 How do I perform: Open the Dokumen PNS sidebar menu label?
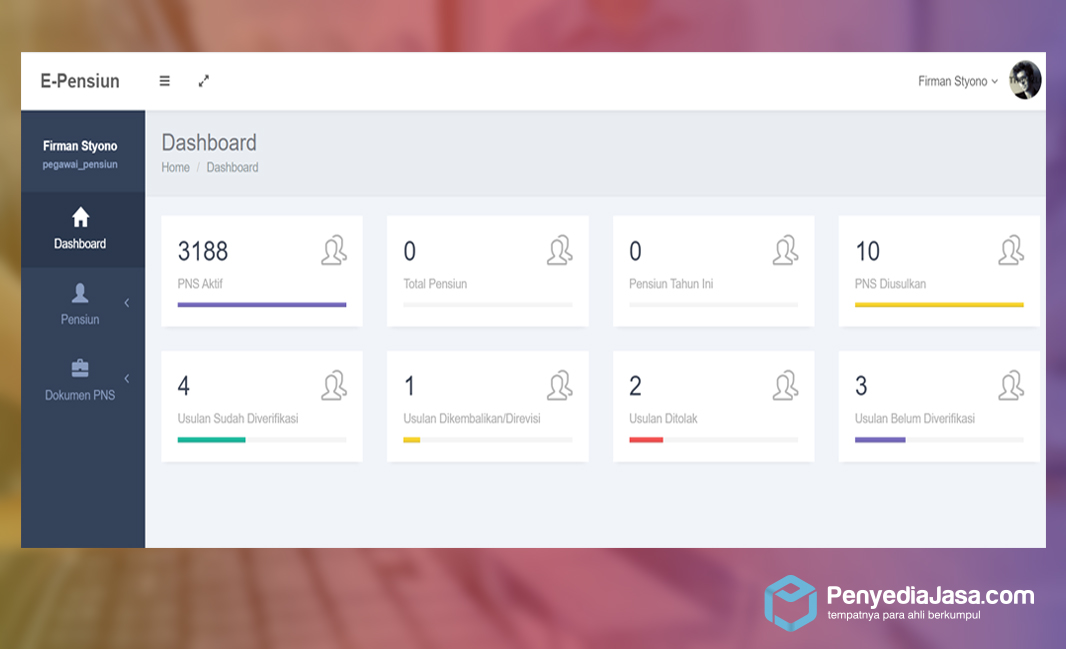point(80,395)
